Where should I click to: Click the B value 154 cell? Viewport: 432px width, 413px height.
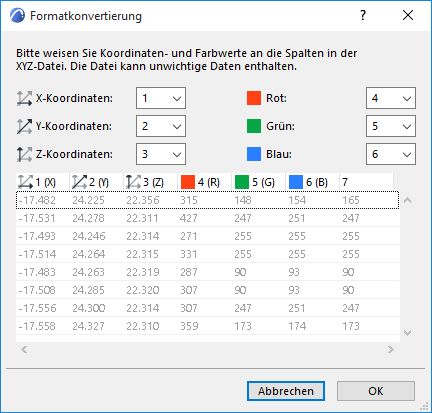(x=297, y=200)
